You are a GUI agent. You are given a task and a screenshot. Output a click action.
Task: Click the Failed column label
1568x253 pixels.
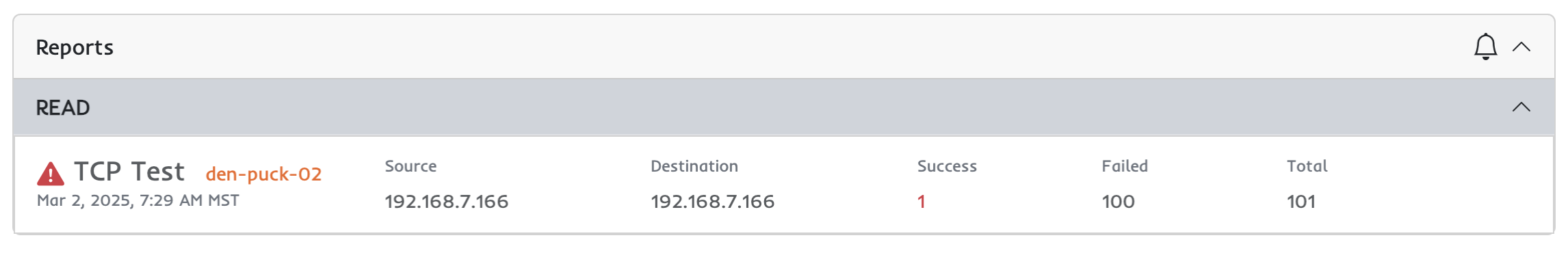[1125, 166]
